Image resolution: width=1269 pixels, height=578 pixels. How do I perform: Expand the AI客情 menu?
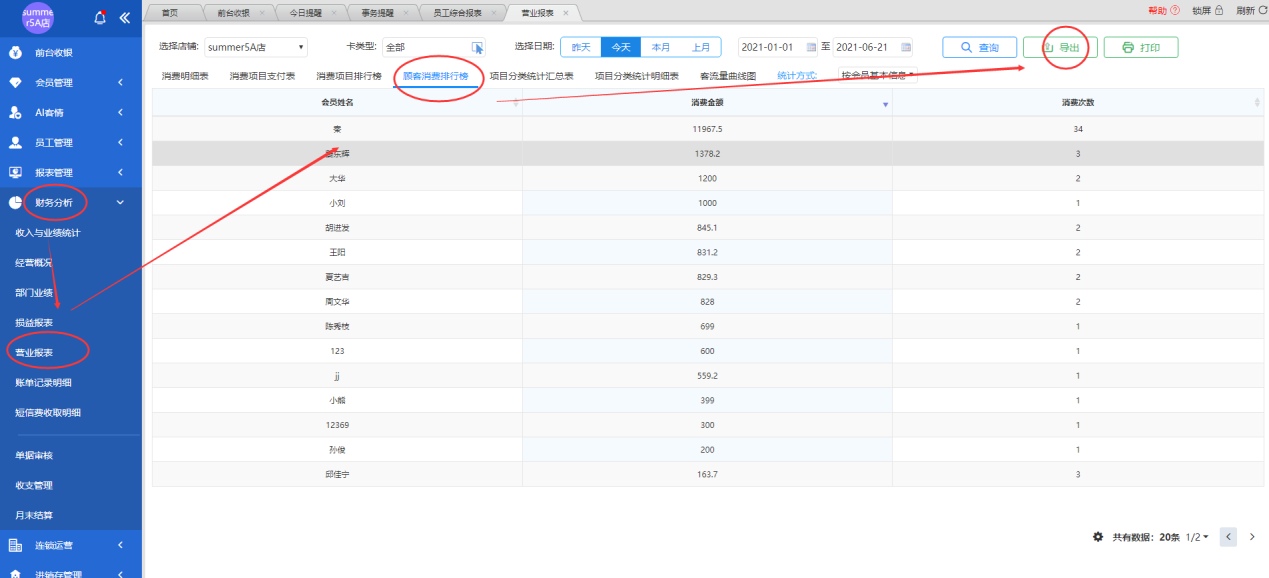[x=120, y=112]
